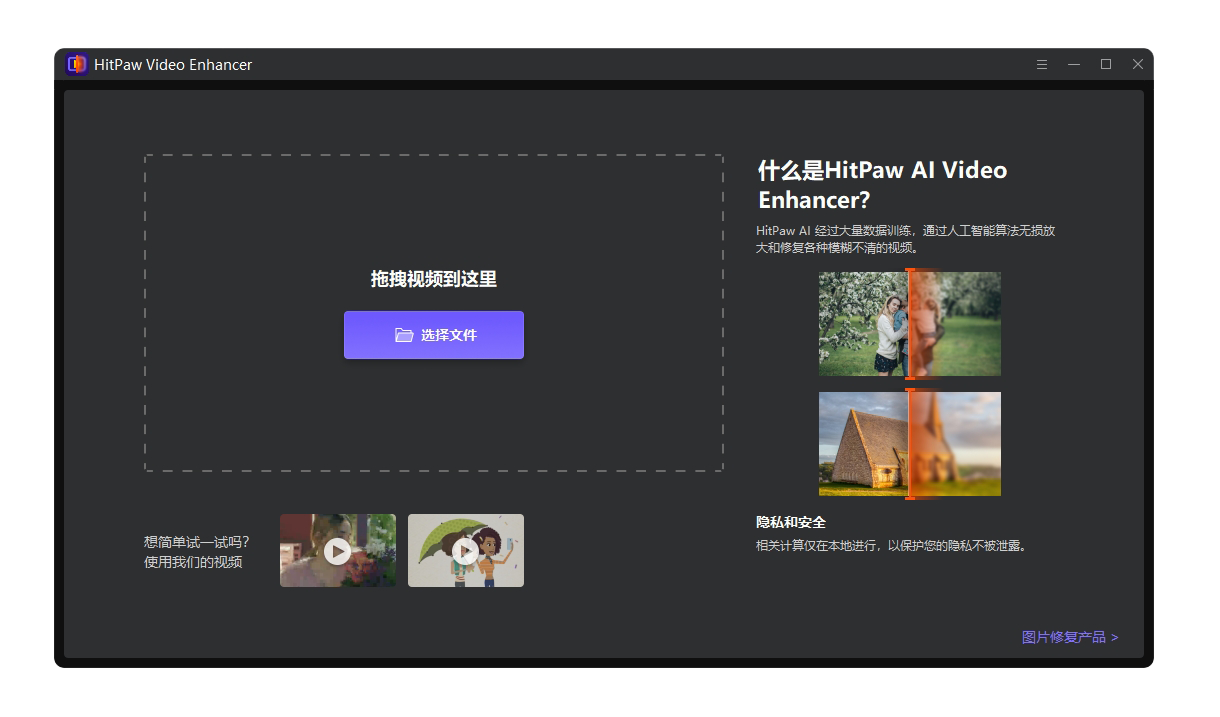Maximize the HitPaw Video Enhancer window
Image resolution: width=1220 pixels, height=717 pixels.
(1106, 64)
